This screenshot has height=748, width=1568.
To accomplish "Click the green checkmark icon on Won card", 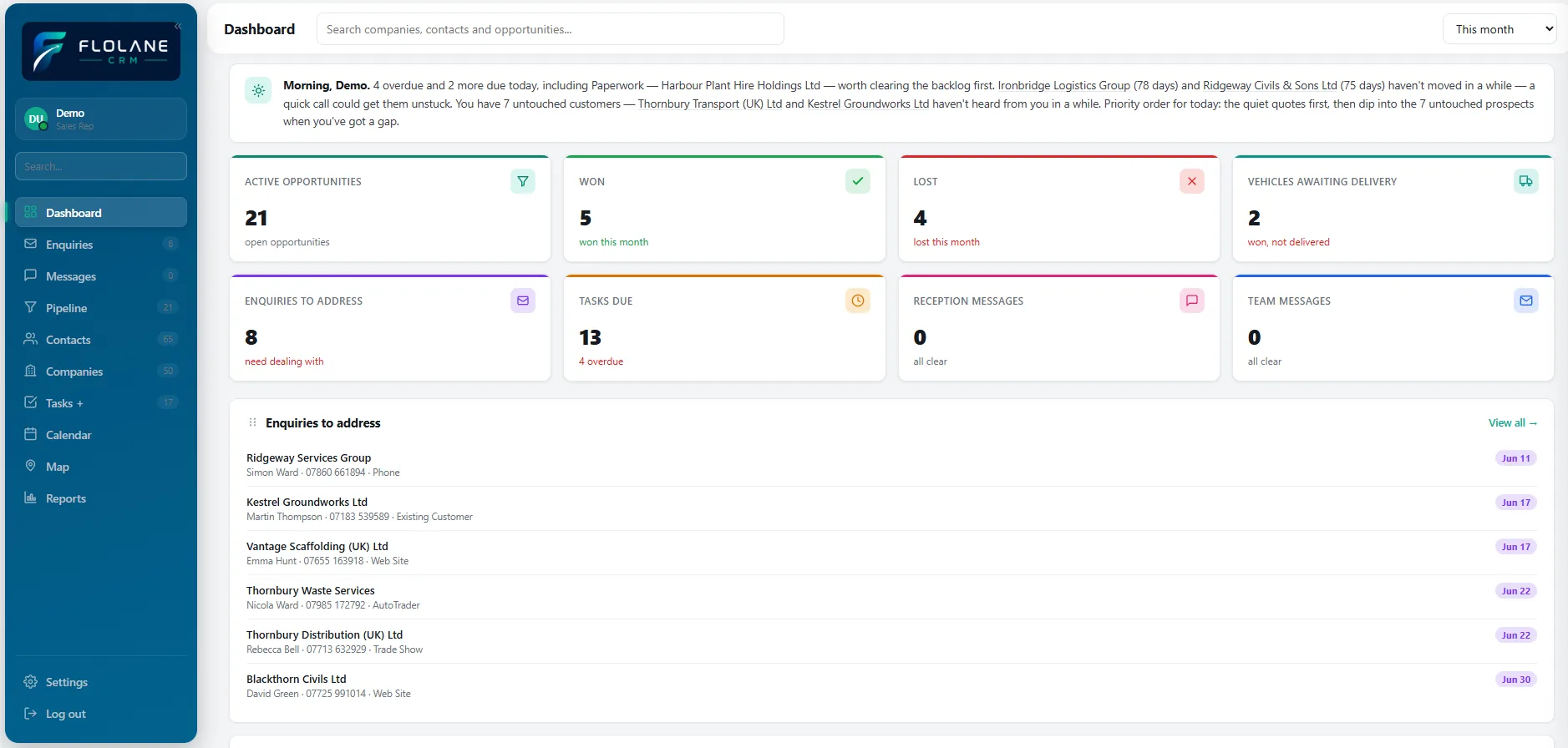I will [858, 181].
